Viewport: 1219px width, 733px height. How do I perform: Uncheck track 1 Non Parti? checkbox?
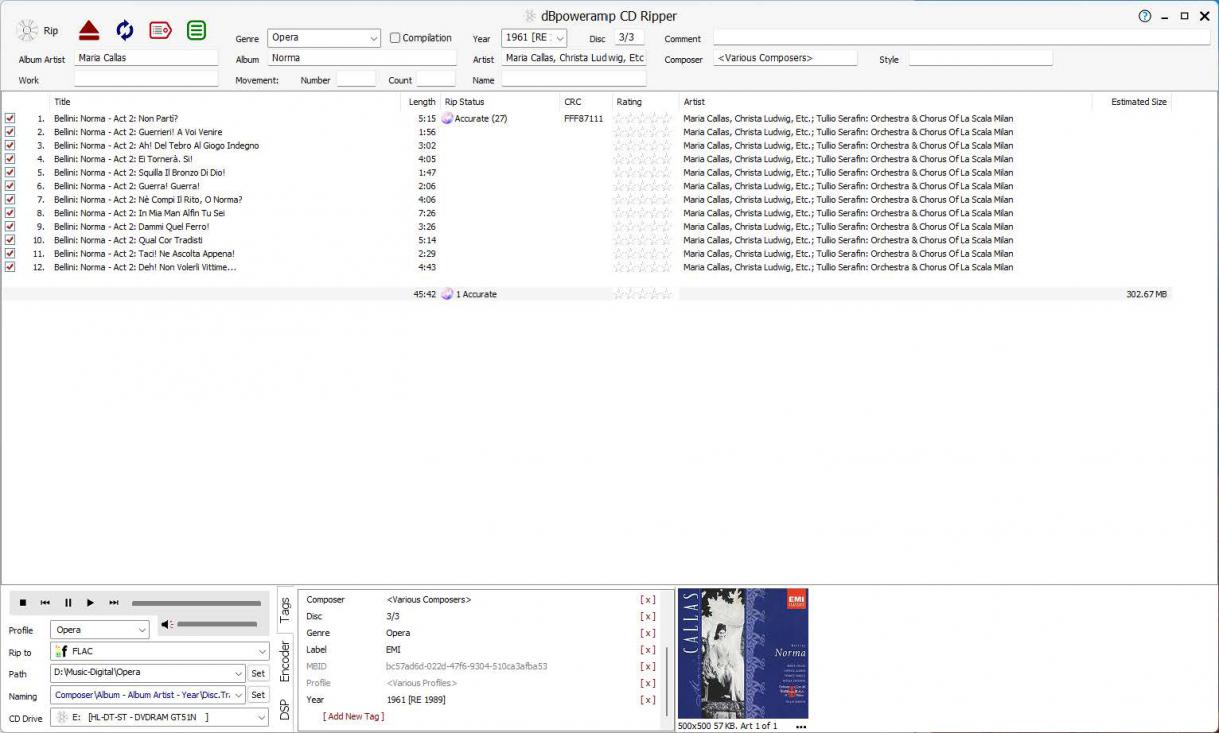(x=10, y=118)
